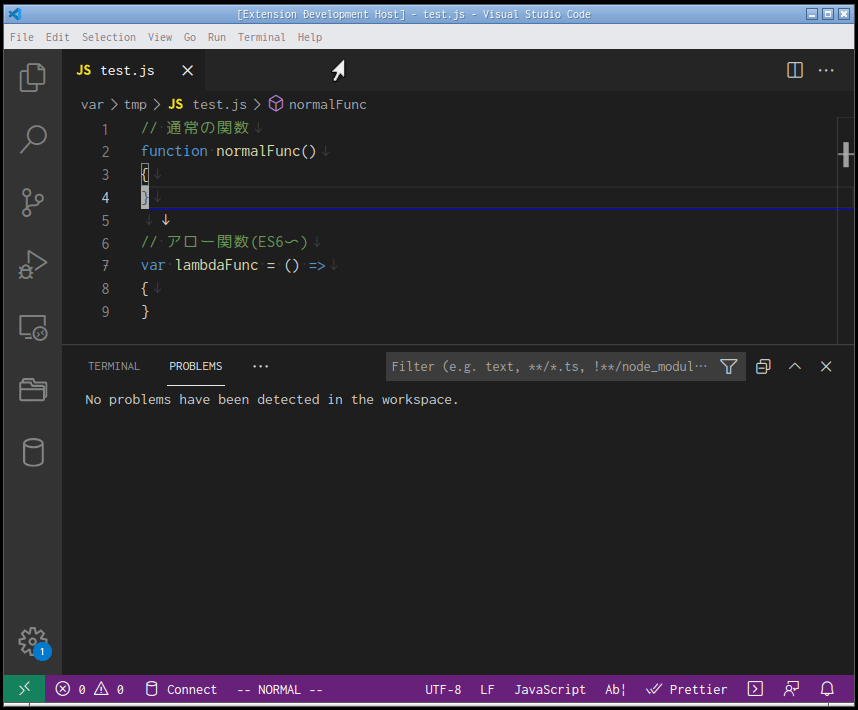Open the Help menu
Image resolution: width=858 pixels, height=710 pixels.
point(310,37)
